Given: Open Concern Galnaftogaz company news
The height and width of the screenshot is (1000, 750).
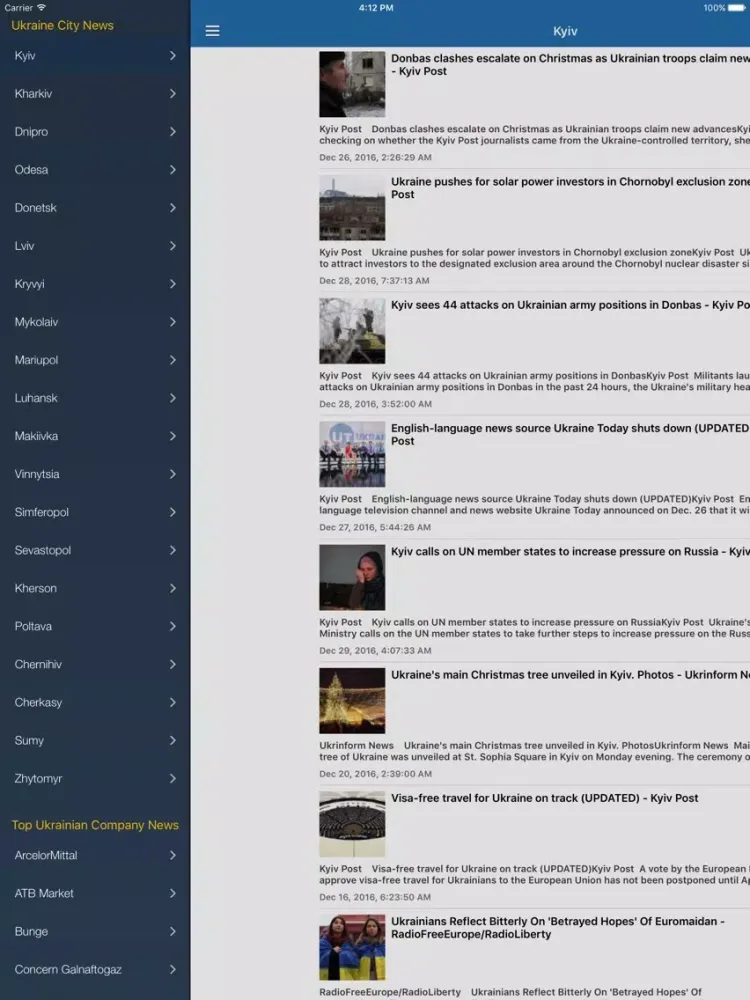Looking at the screenshot, I should pyautogui.click(x=95, y=969).
